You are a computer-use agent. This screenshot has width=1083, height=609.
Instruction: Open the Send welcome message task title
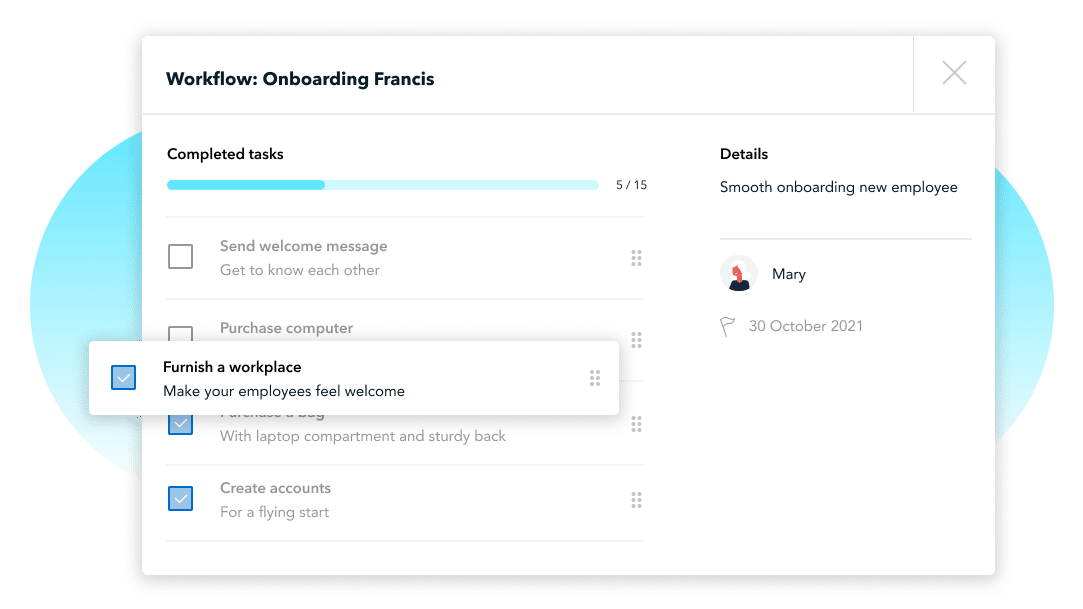[x=303, y=246]
